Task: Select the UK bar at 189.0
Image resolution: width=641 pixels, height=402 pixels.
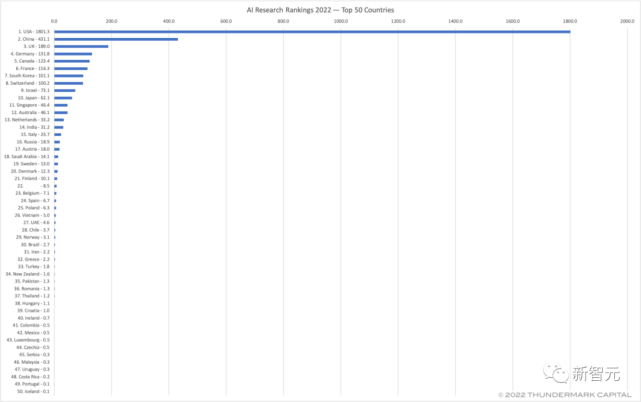Action: [x=81, y=47]
